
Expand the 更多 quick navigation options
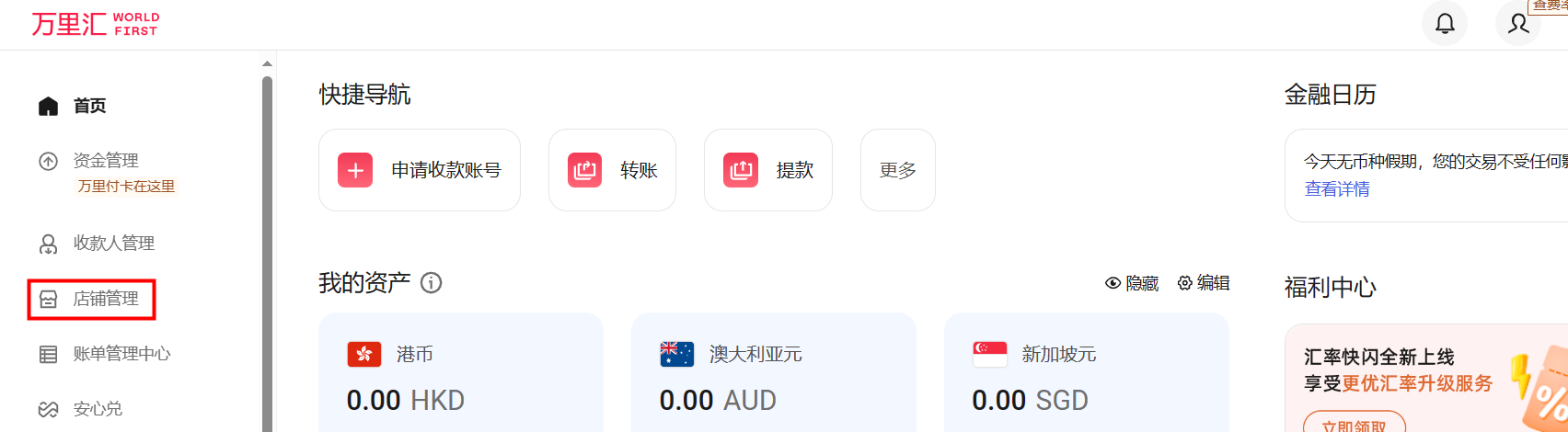point(897,170)
